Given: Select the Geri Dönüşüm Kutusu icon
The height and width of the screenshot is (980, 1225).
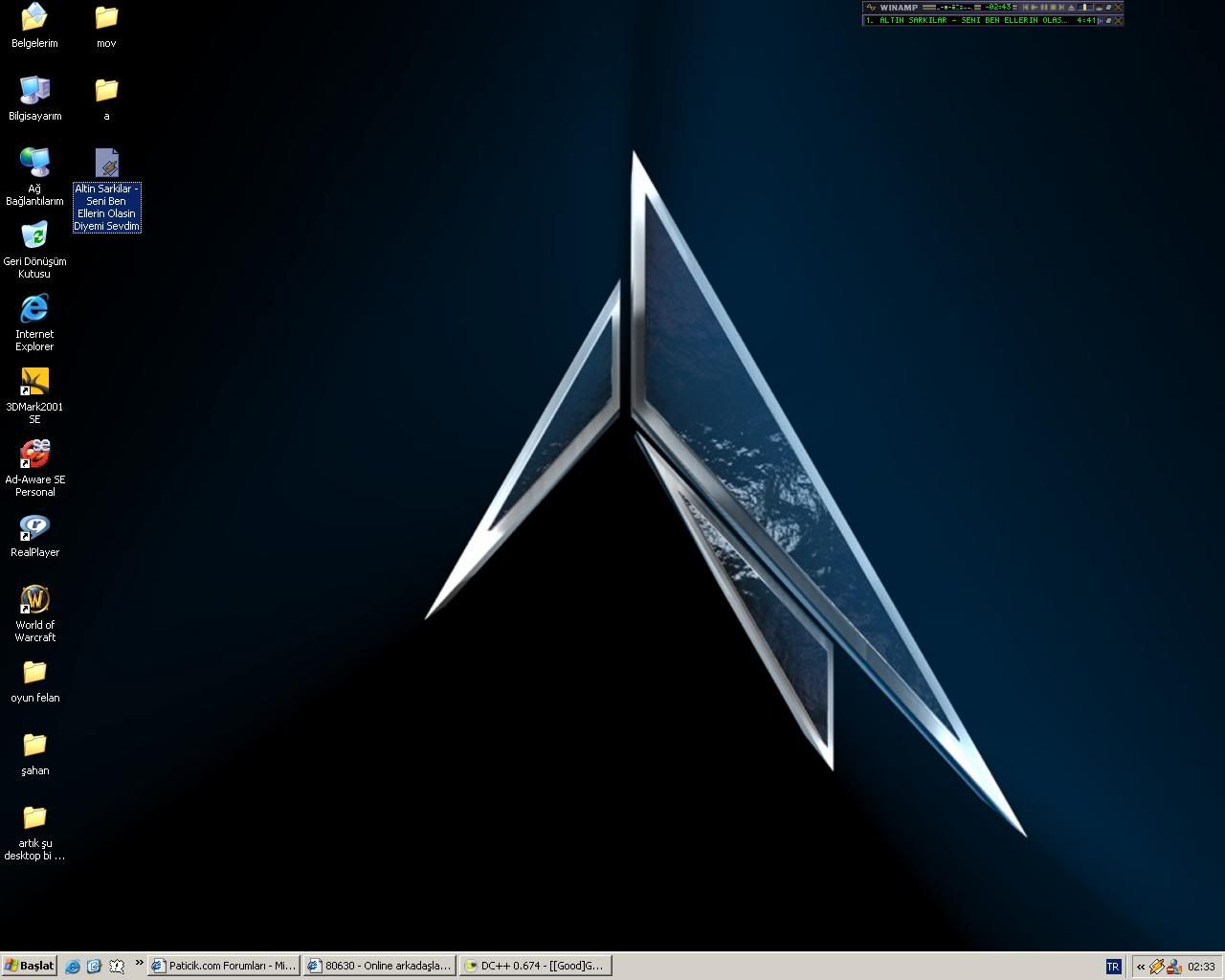Looking at the screenshot, I should click(34, 250).
